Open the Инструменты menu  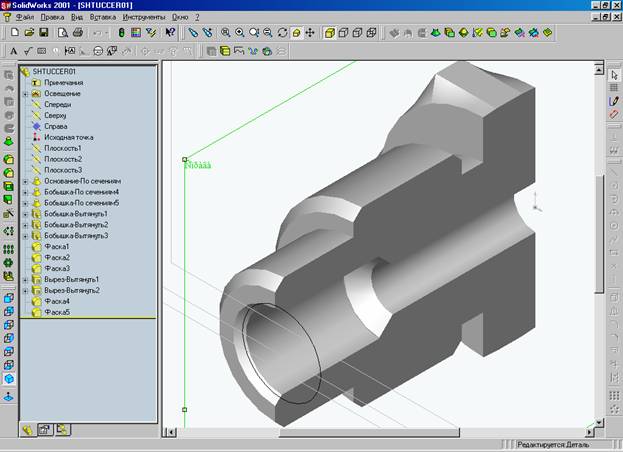144,18
